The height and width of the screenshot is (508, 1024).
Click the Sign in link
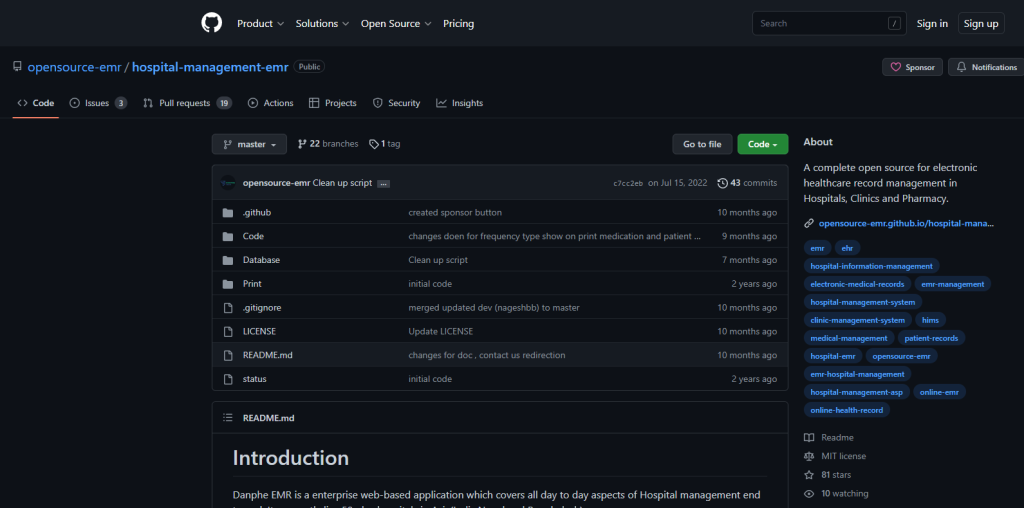[932, 24]
